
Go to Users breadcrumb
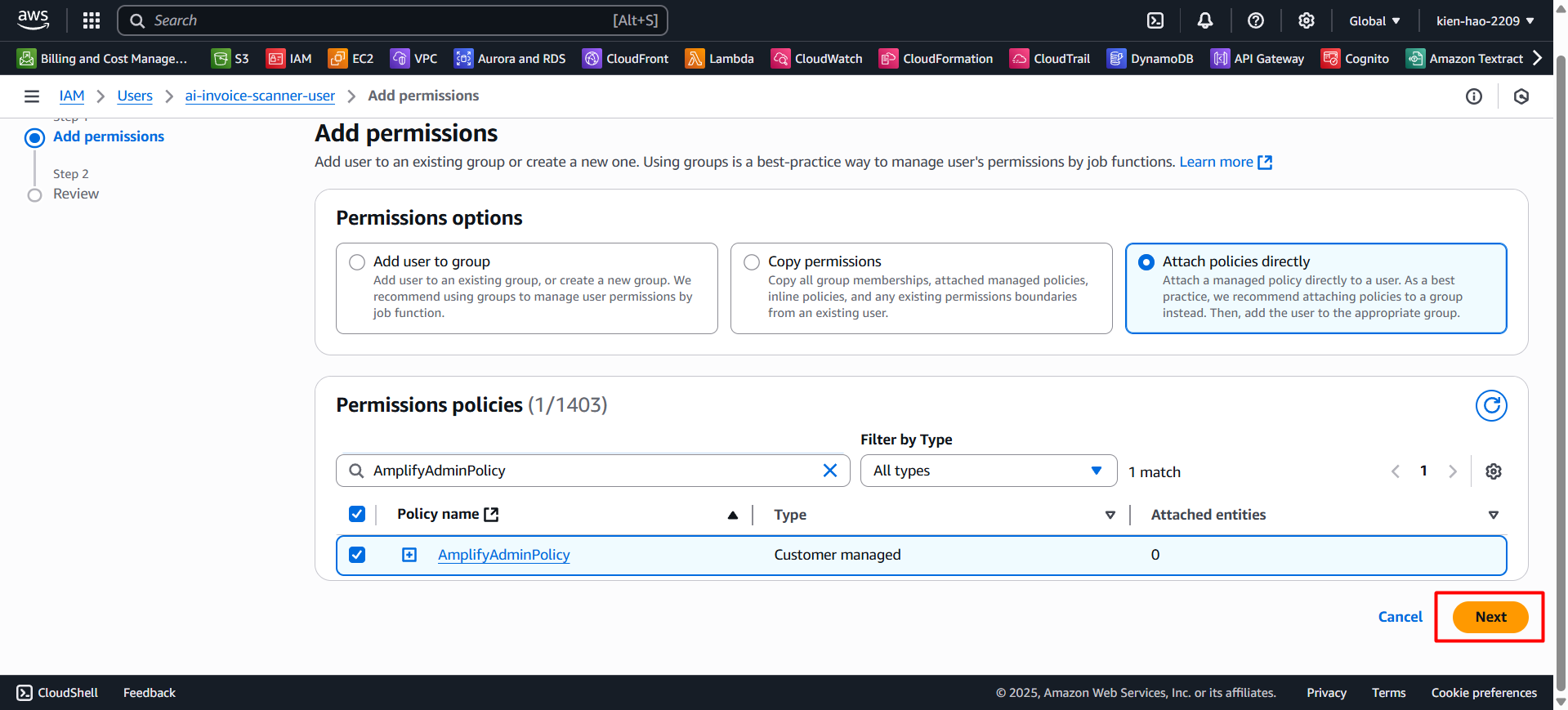[135, 96]
